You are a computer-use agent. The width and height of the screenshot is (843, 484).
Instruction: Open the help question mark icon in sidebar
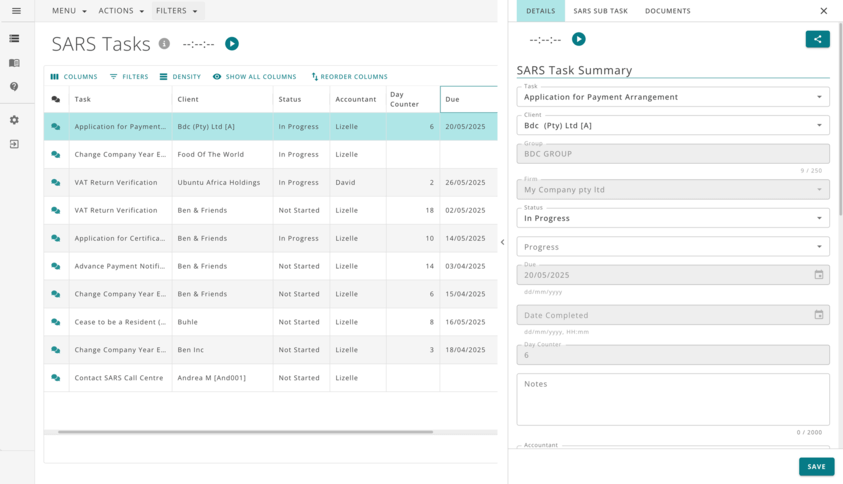coord(14,87)
